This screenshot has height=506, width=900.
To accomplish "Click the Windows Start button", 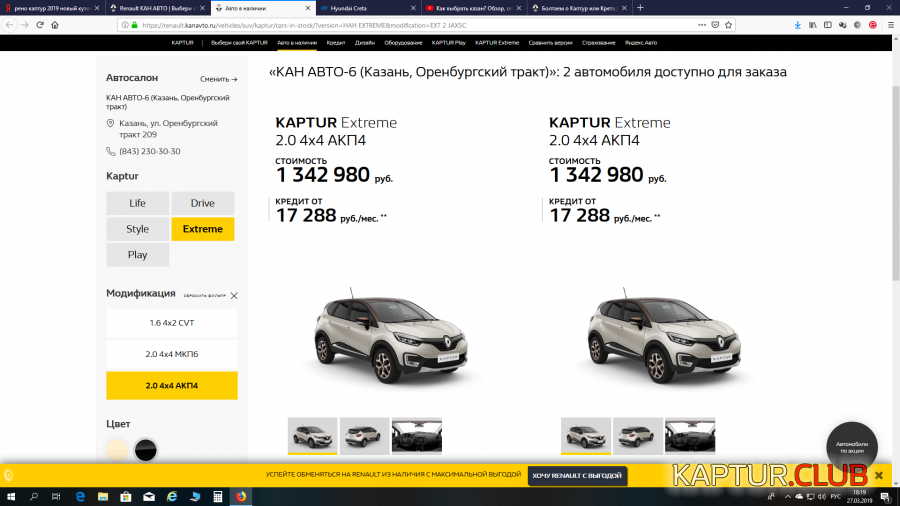I will pos(10,496).
